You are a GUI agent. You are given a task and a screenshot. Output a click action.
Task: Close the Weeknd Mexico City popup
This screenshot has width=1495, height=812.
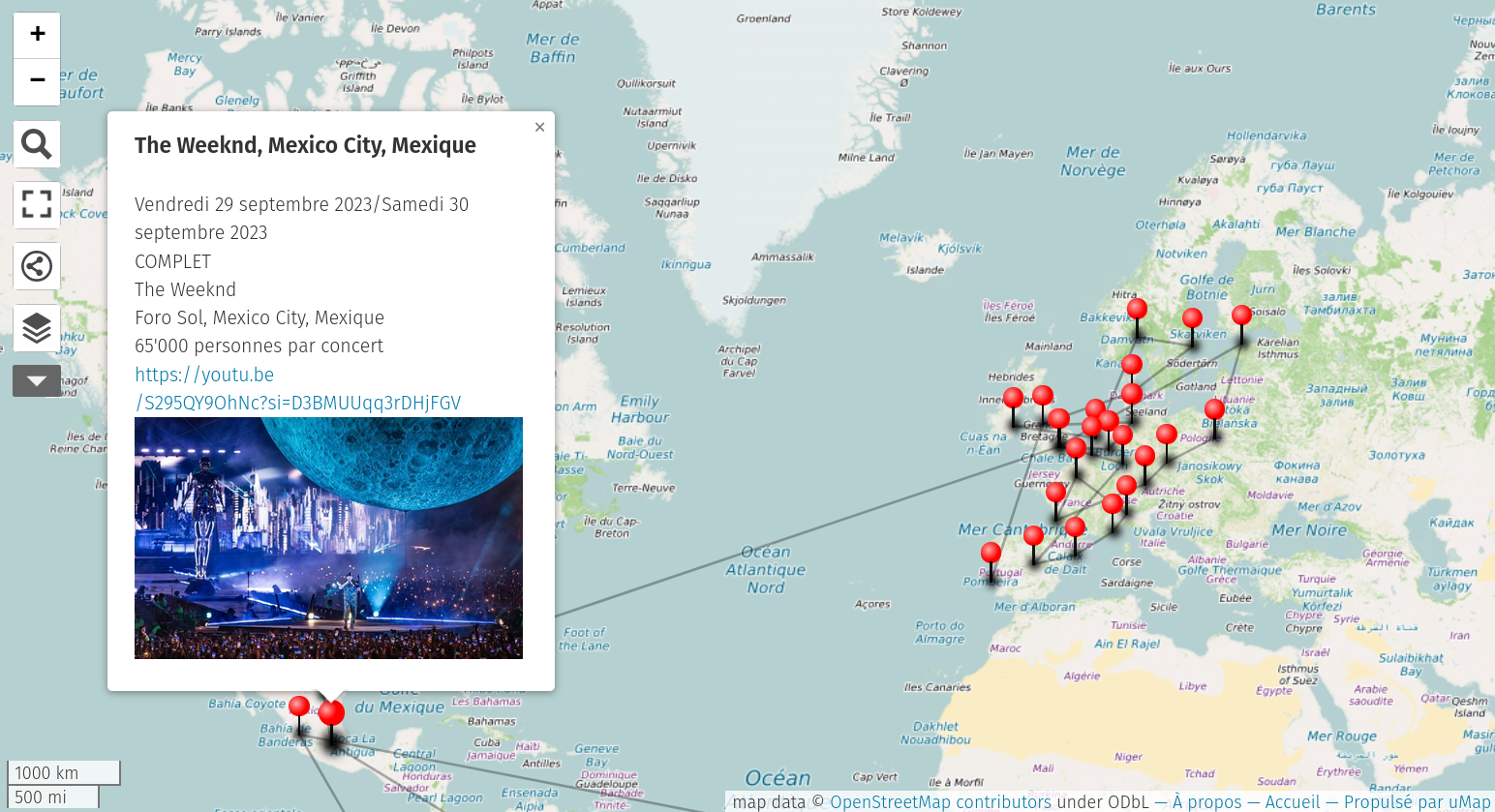[x=539, y=127]
